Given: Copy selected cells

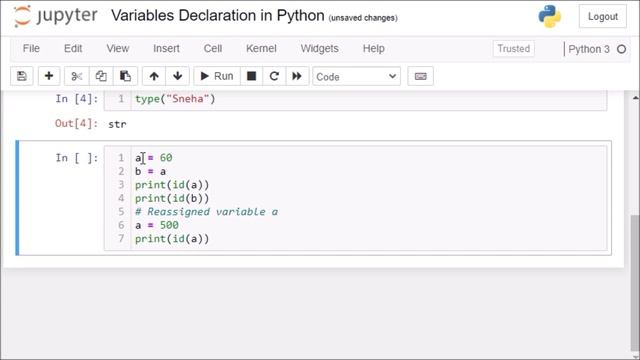Looking at the screenshot, I should pos(101,76).
